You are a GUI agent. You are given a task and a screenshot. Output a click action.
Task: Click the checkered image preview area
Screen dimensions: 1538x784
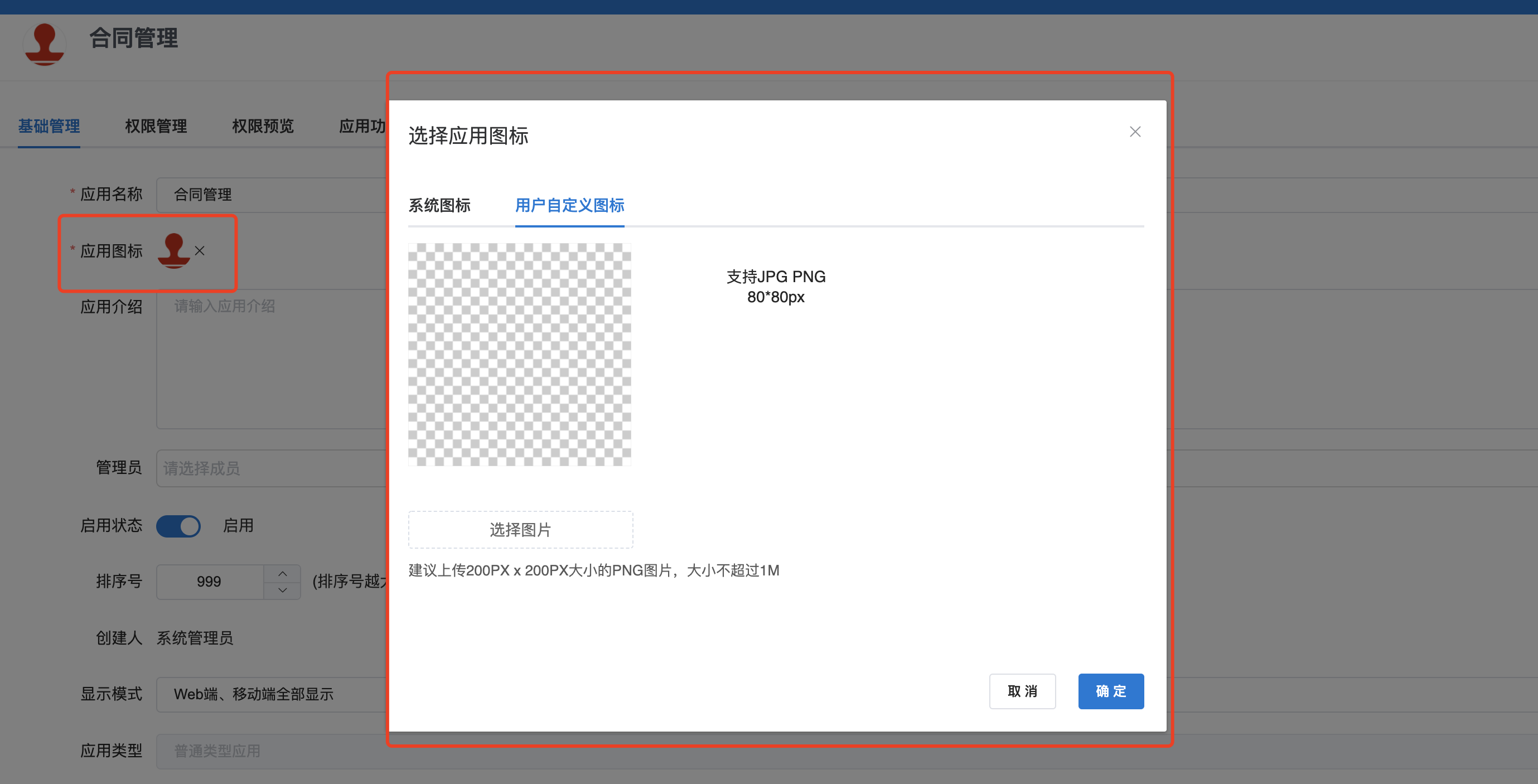tap(519, 354)
